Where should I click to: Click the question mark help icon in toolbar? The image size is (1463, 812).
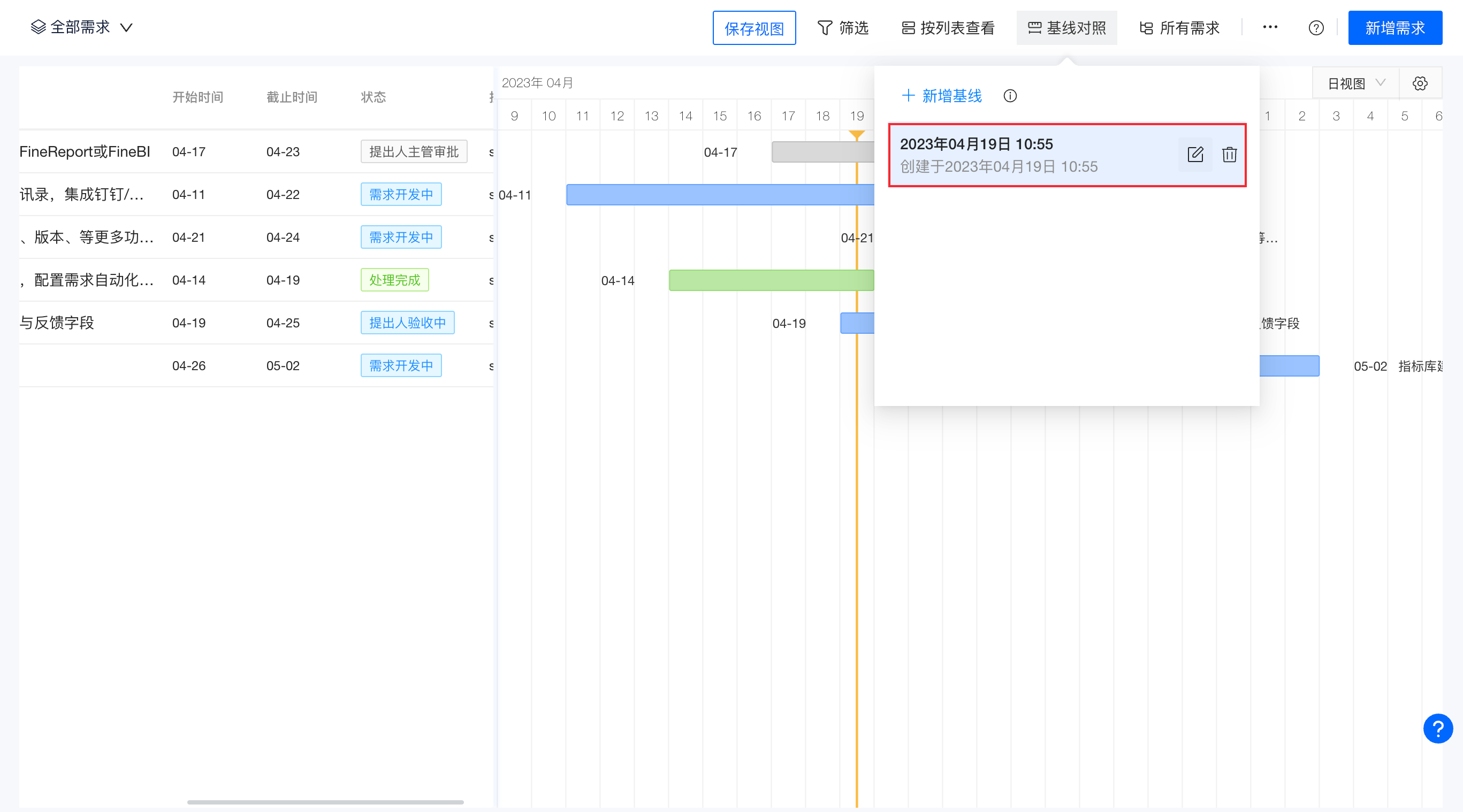(x=1316, y=28)
